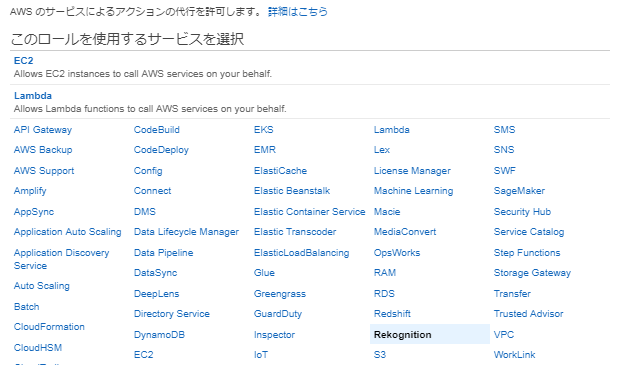Viewport: 617px width, 365px height.
Task: Select Amplify from service list
Action: tap(30, 191)
